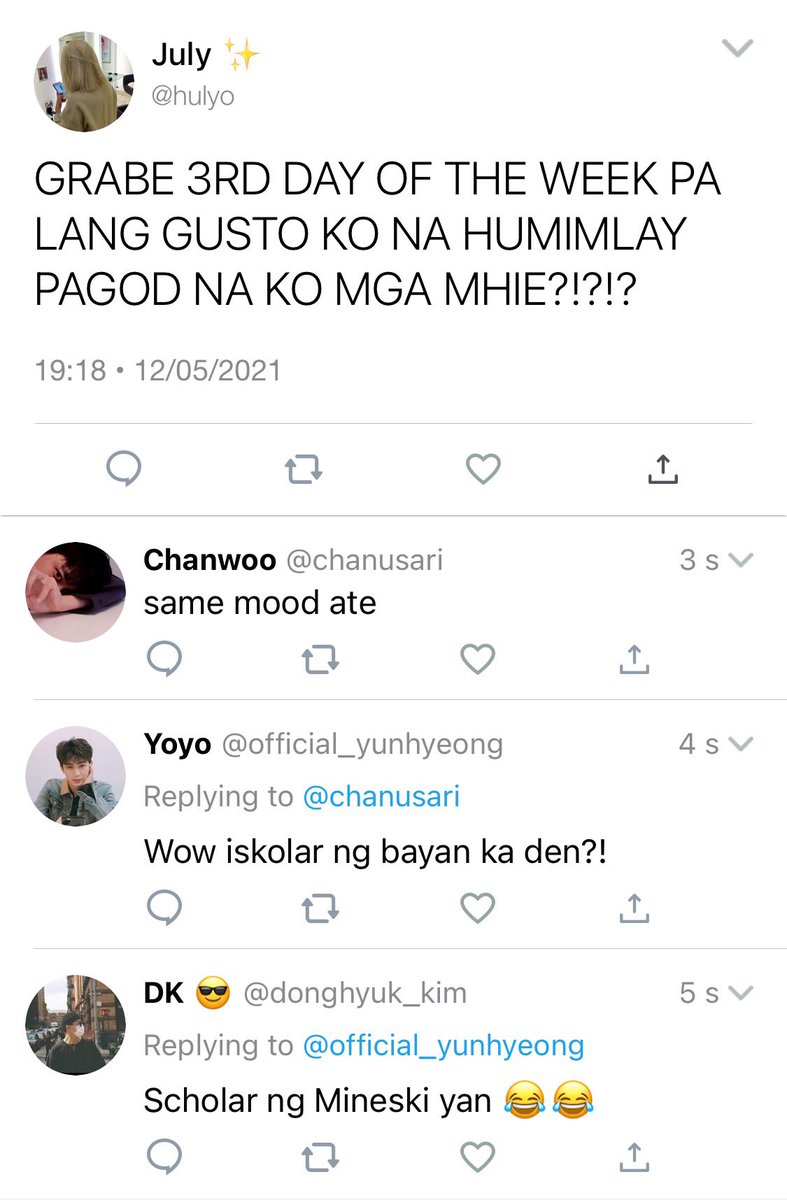This screenshot has height=1200, width=787.
Task: Like July's main tweet
Action: click(x=483, y=468)
